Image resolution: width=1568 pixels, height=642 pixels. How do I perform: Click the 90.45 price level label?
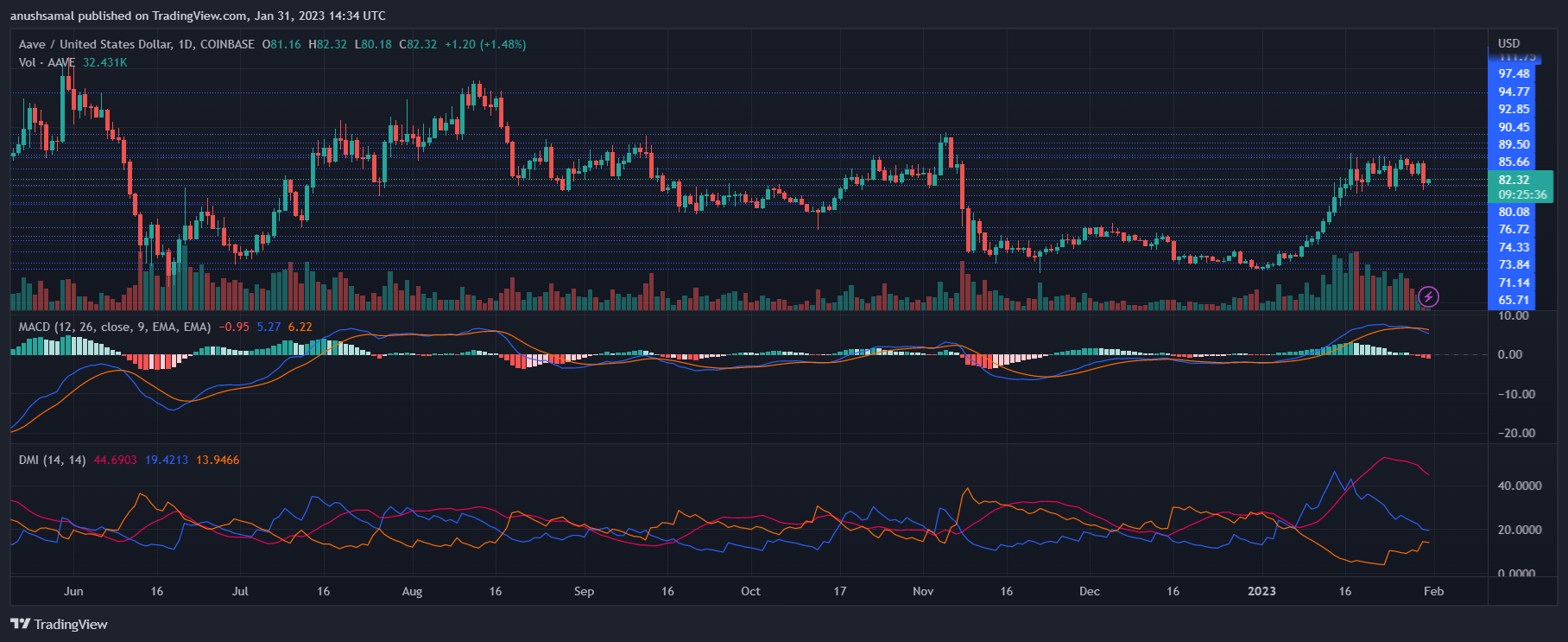[x=1514, y=127]
